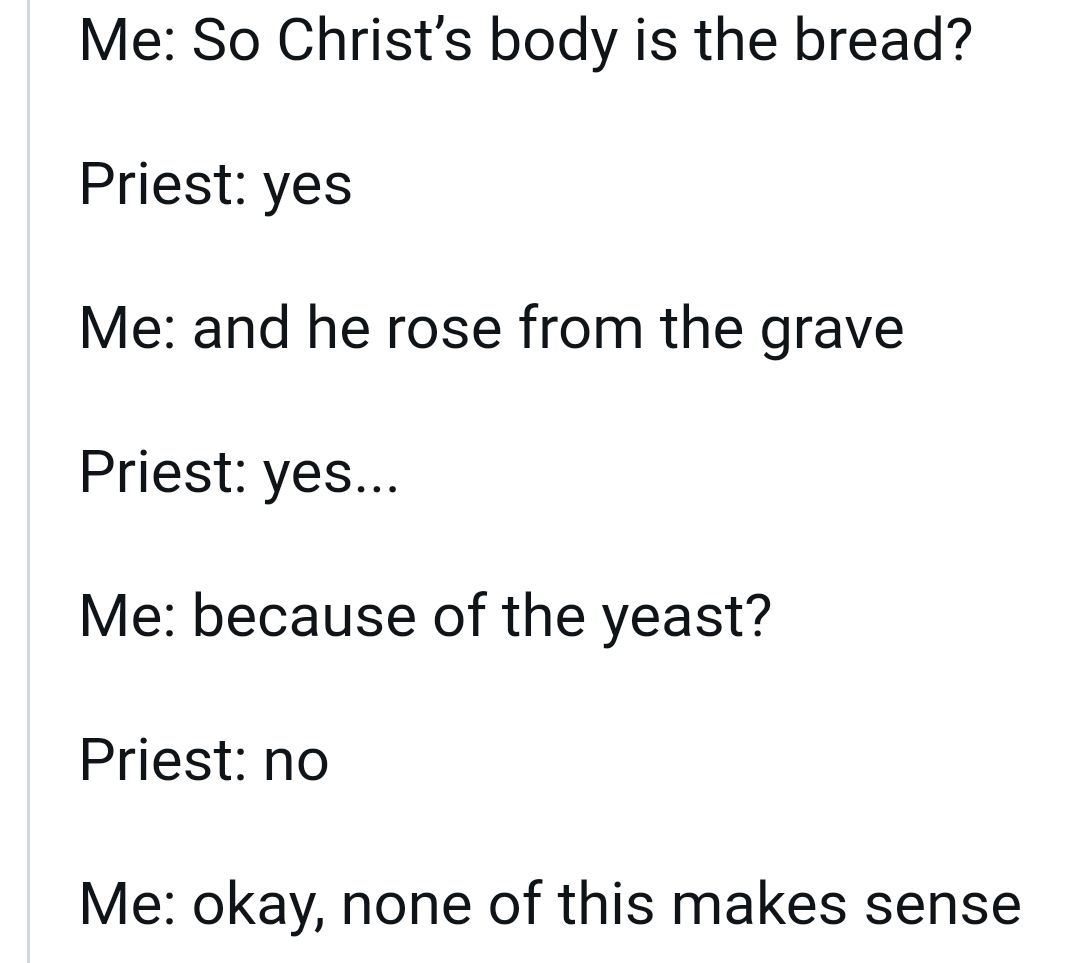Click the word "yeast?"
Viewport: 1080px width, 963px height.
(x=687, y=619)
